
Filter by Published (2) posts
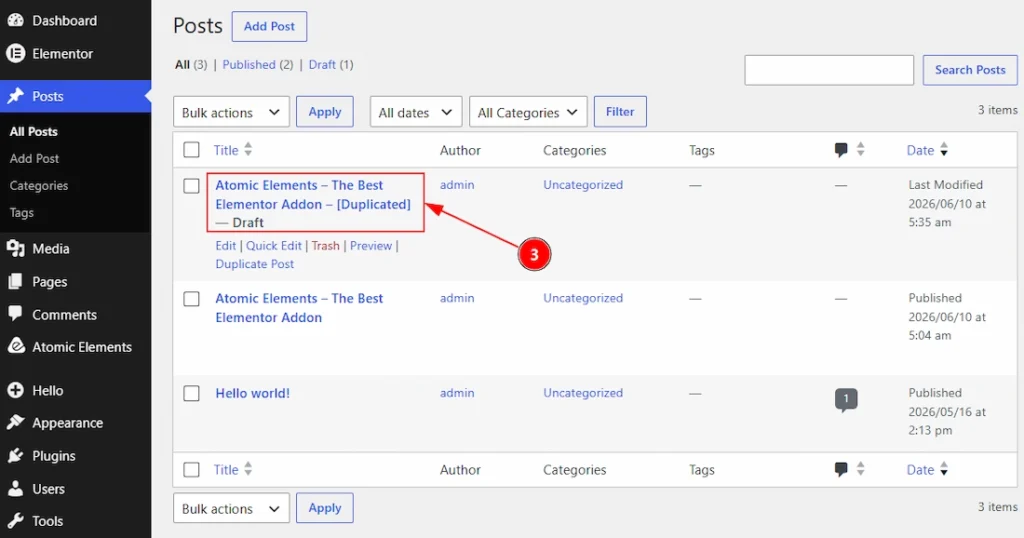point(258,65)
